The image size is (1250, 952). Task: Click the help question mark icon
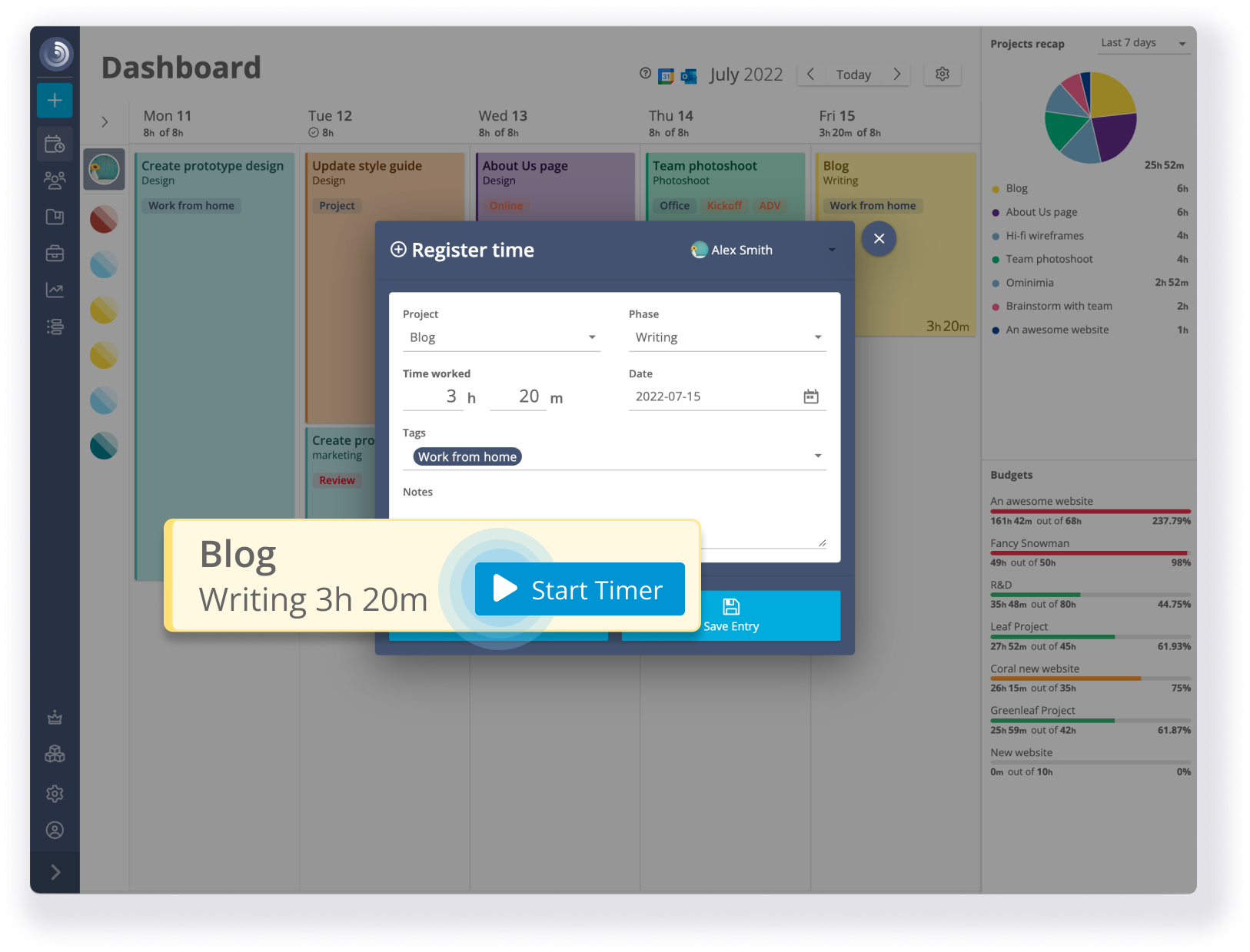[x=645, y=74]
